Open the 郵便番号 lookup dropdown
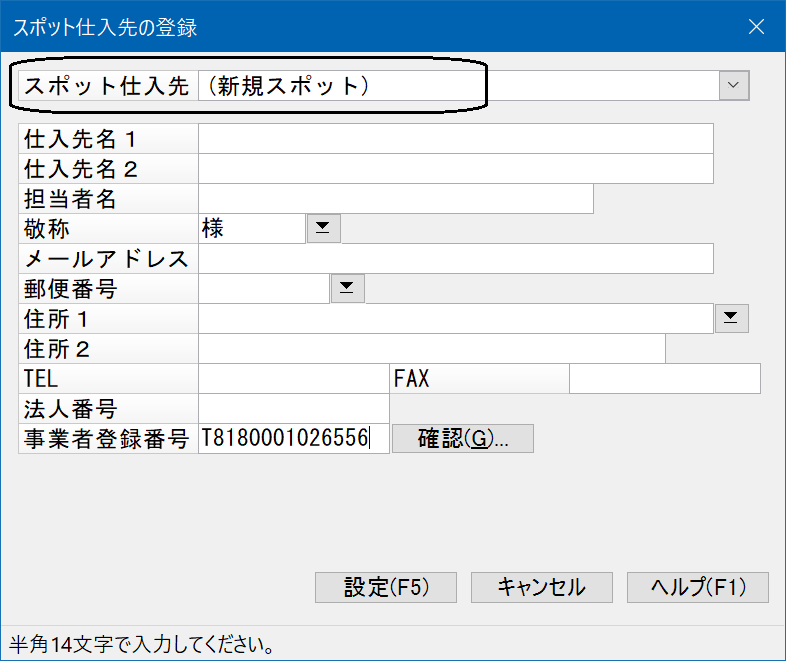This screenshot has width=786, height=661. (x=347, y=288)
